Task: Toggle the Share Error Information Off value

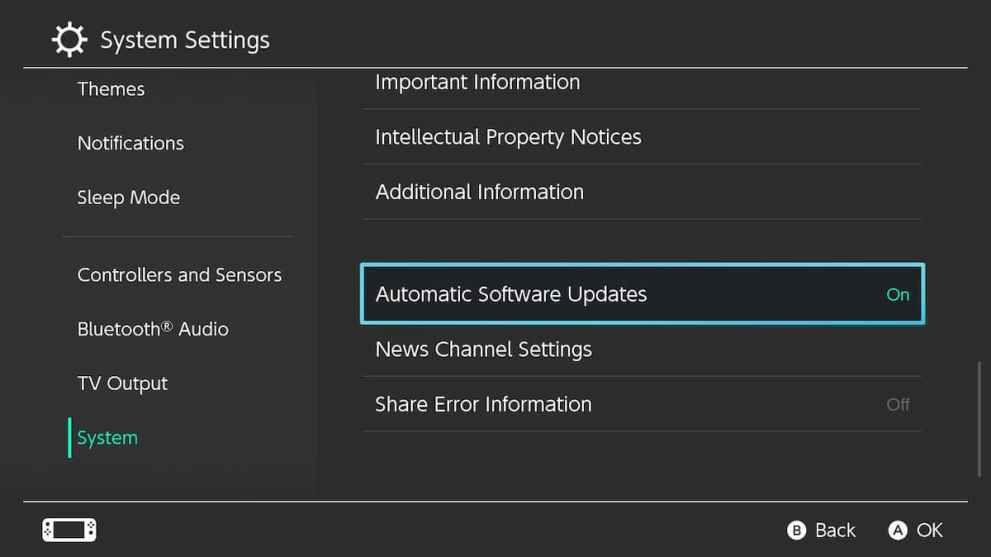Action: tap(897, 405)
